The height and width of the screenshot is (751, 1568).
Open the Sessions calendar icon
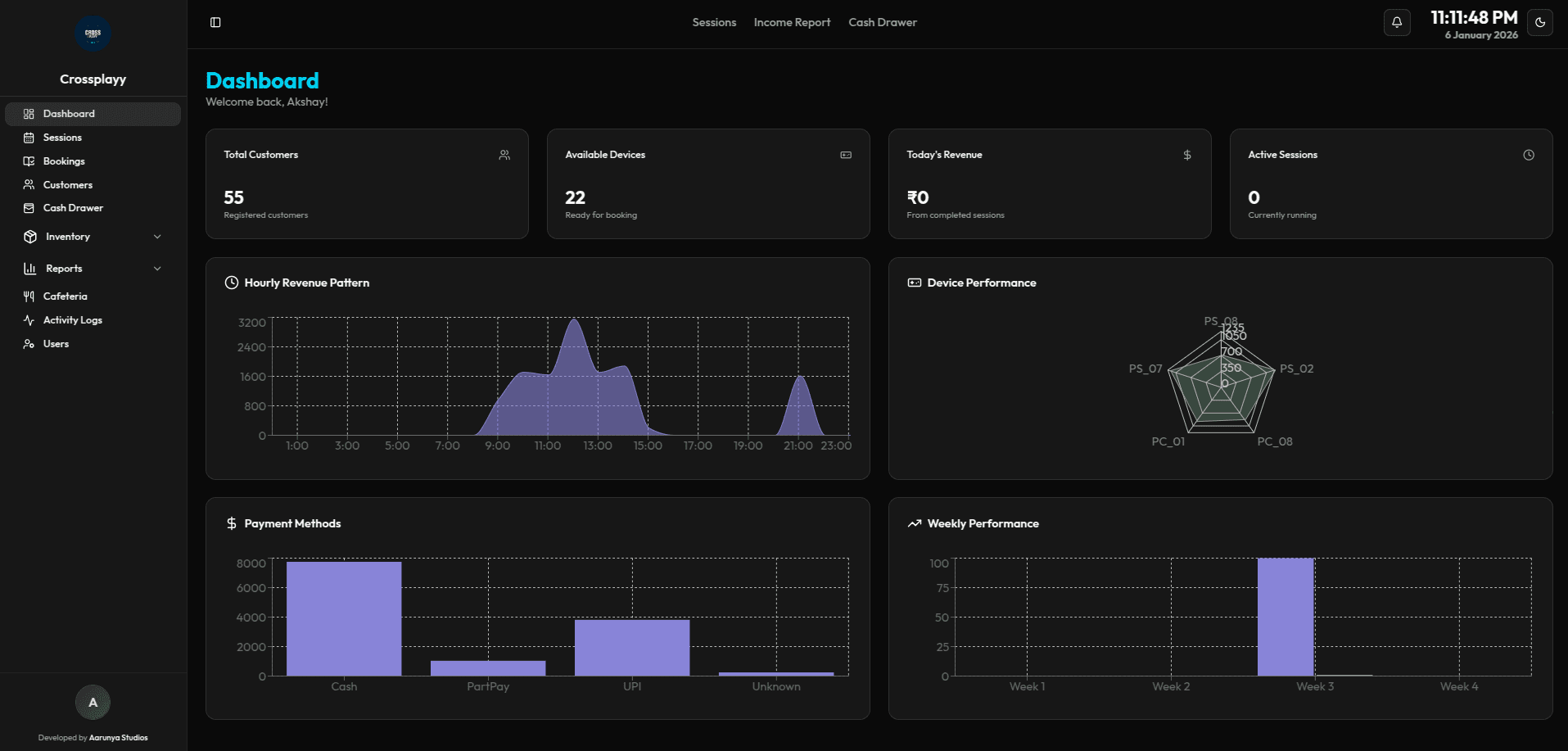pyautogui.click(x=29, y=137)
